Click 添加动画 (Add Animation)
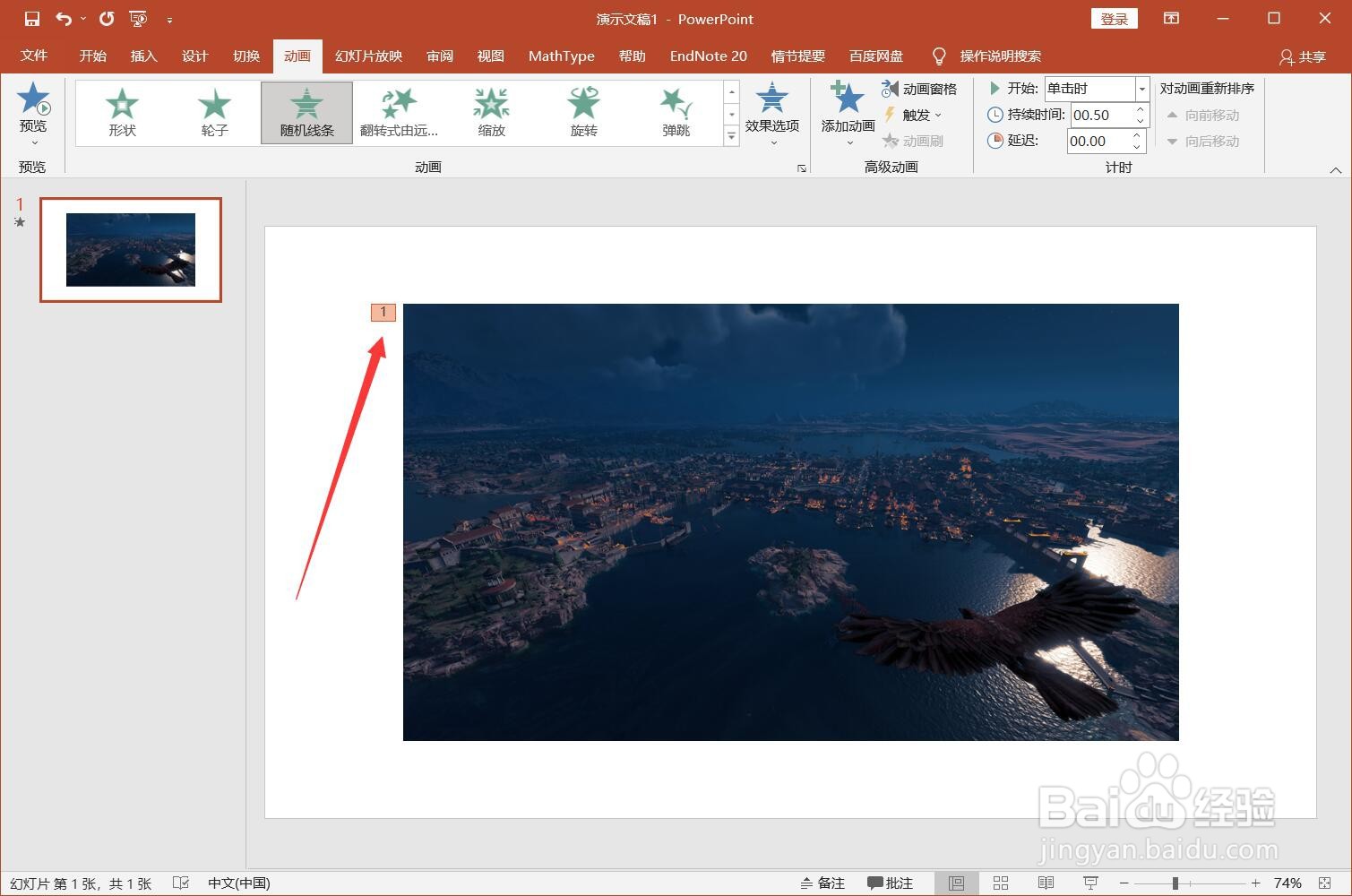The image size is (1352, 896). pos(848,113)
